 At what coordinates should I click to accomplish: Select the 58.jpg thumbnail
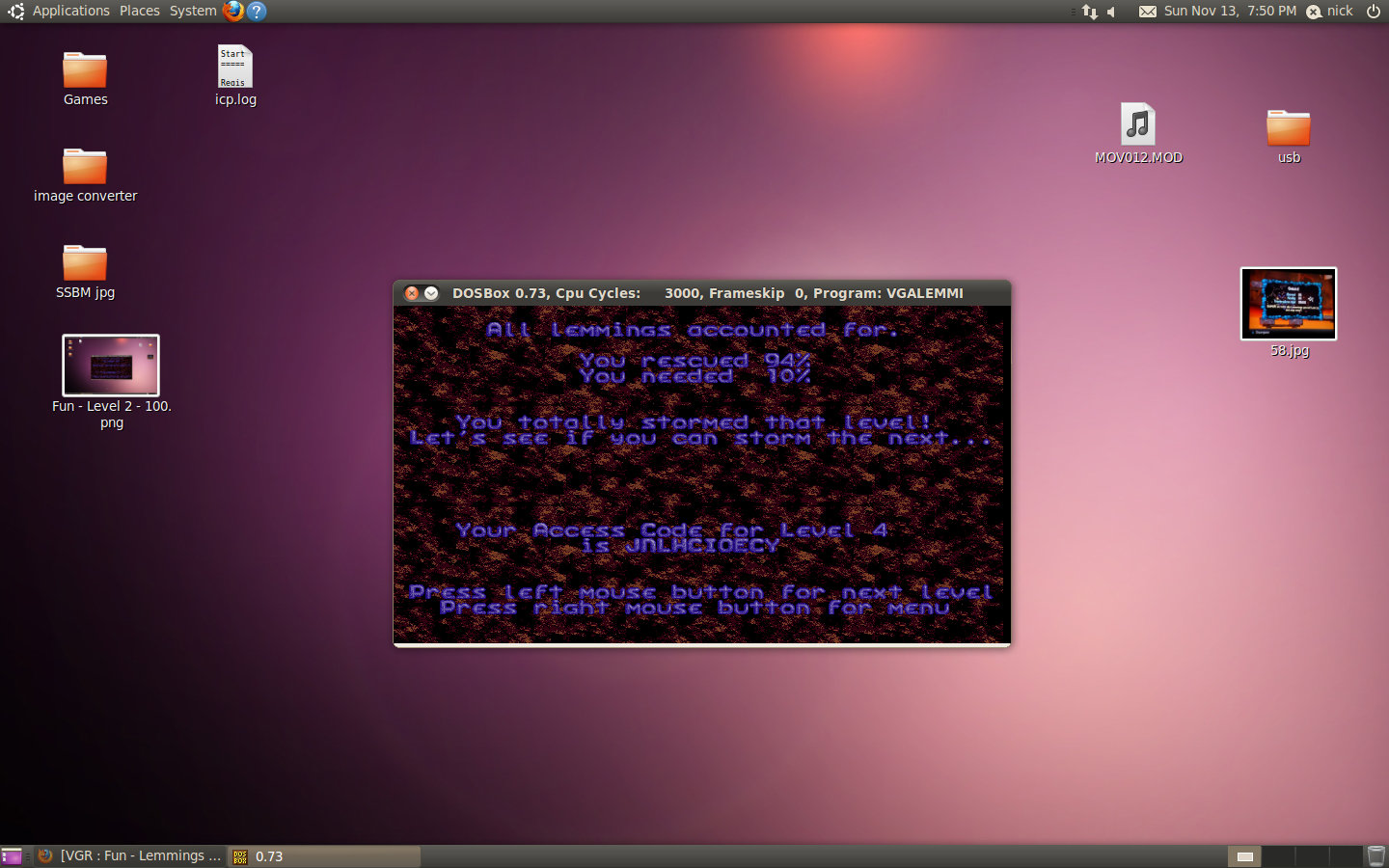point(1289,304)
